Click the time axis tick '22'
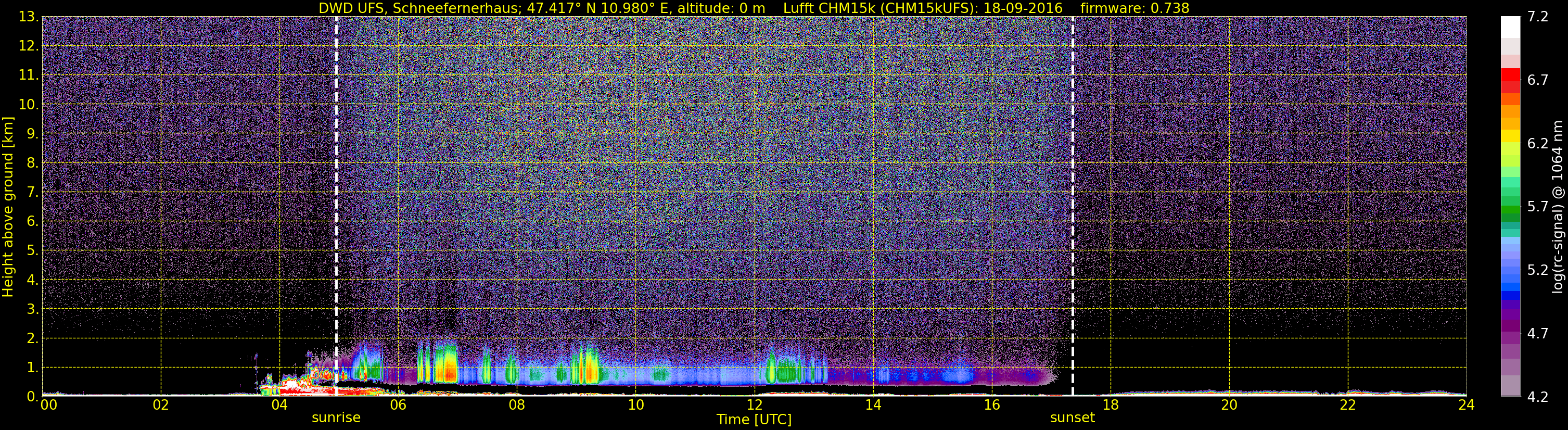The height and width of the screenshot is (430, 1568). click(x=1348, y=405)
